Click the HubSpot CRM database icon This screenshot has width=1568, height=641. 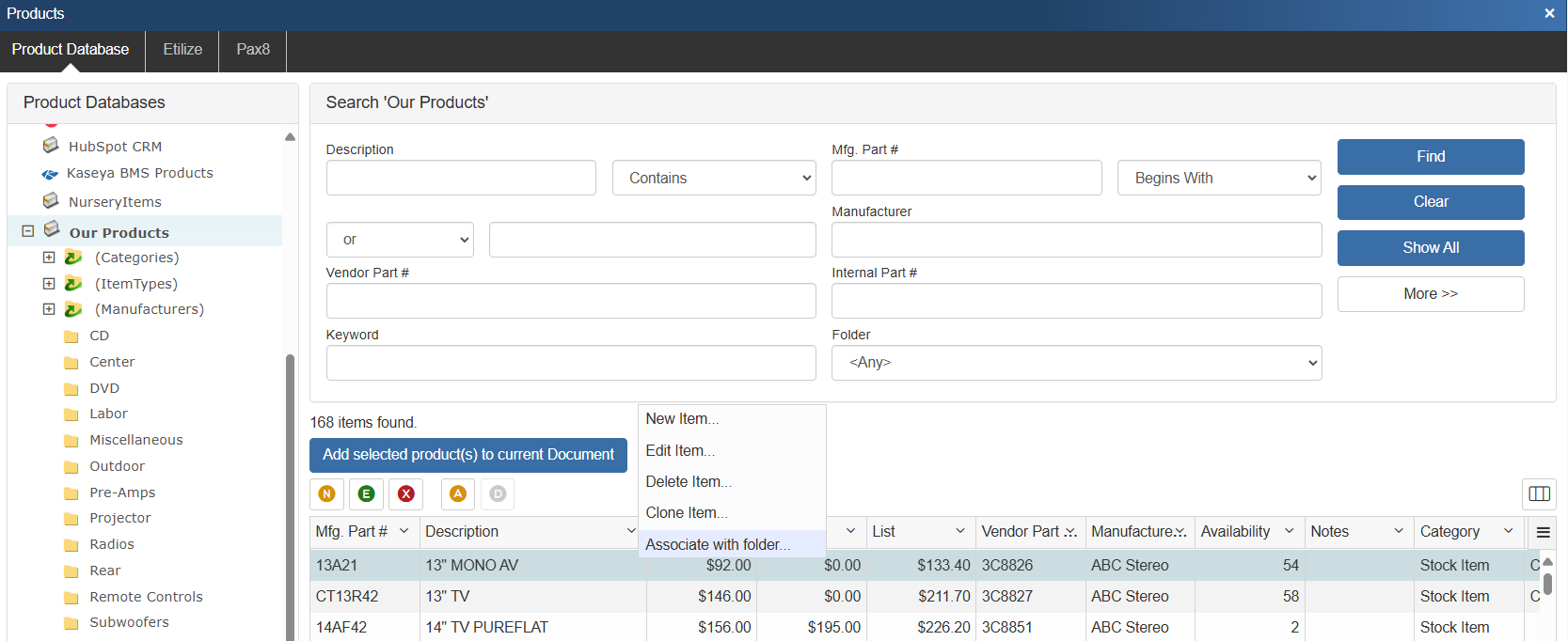click(x=51, y=146)
